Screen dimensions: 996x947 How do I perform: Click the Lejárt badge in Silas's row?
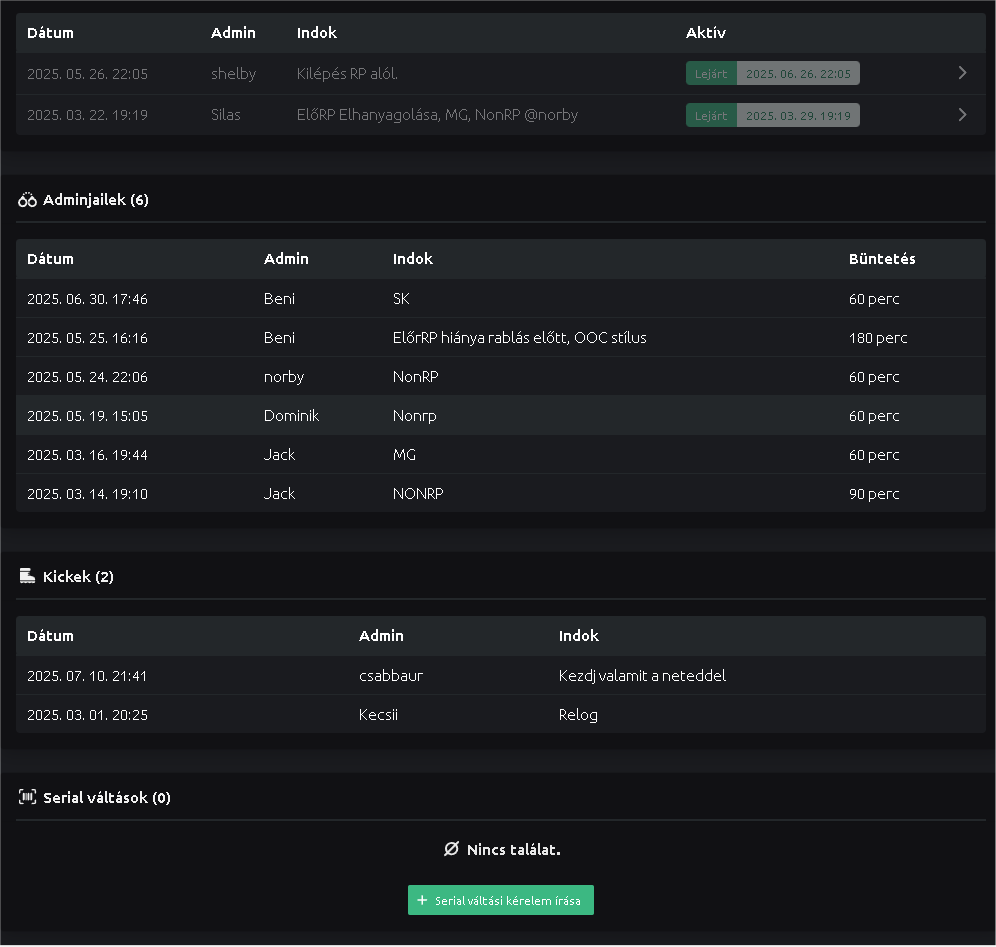coord(711,116)
